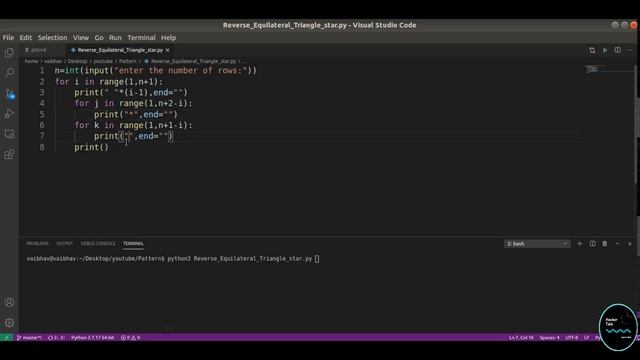
Task: Click the remote window indicator in status bar
Action: coord(6,338)
